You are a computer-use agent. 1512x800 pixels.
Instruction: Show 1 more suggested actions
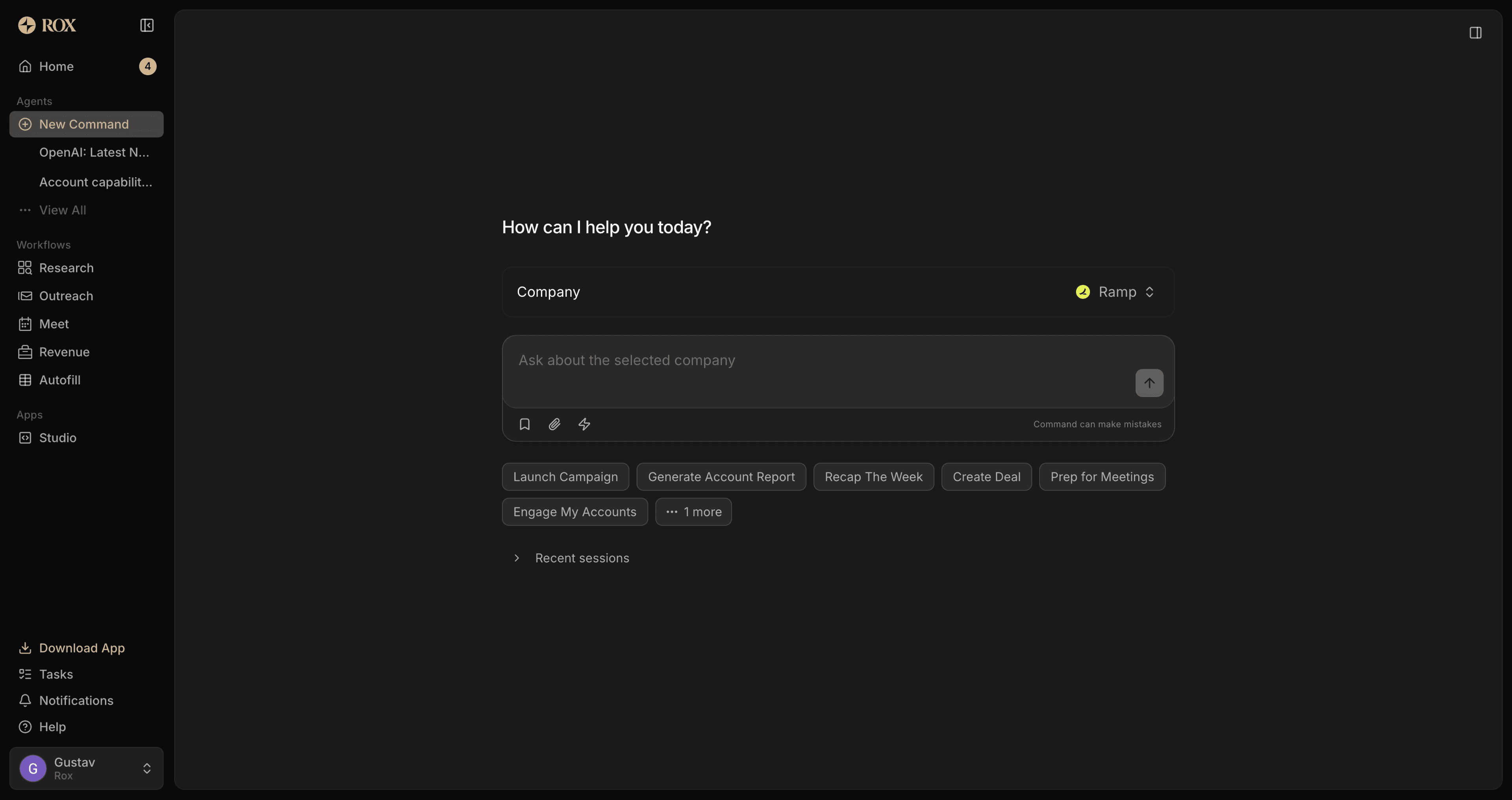pos(693,512)
